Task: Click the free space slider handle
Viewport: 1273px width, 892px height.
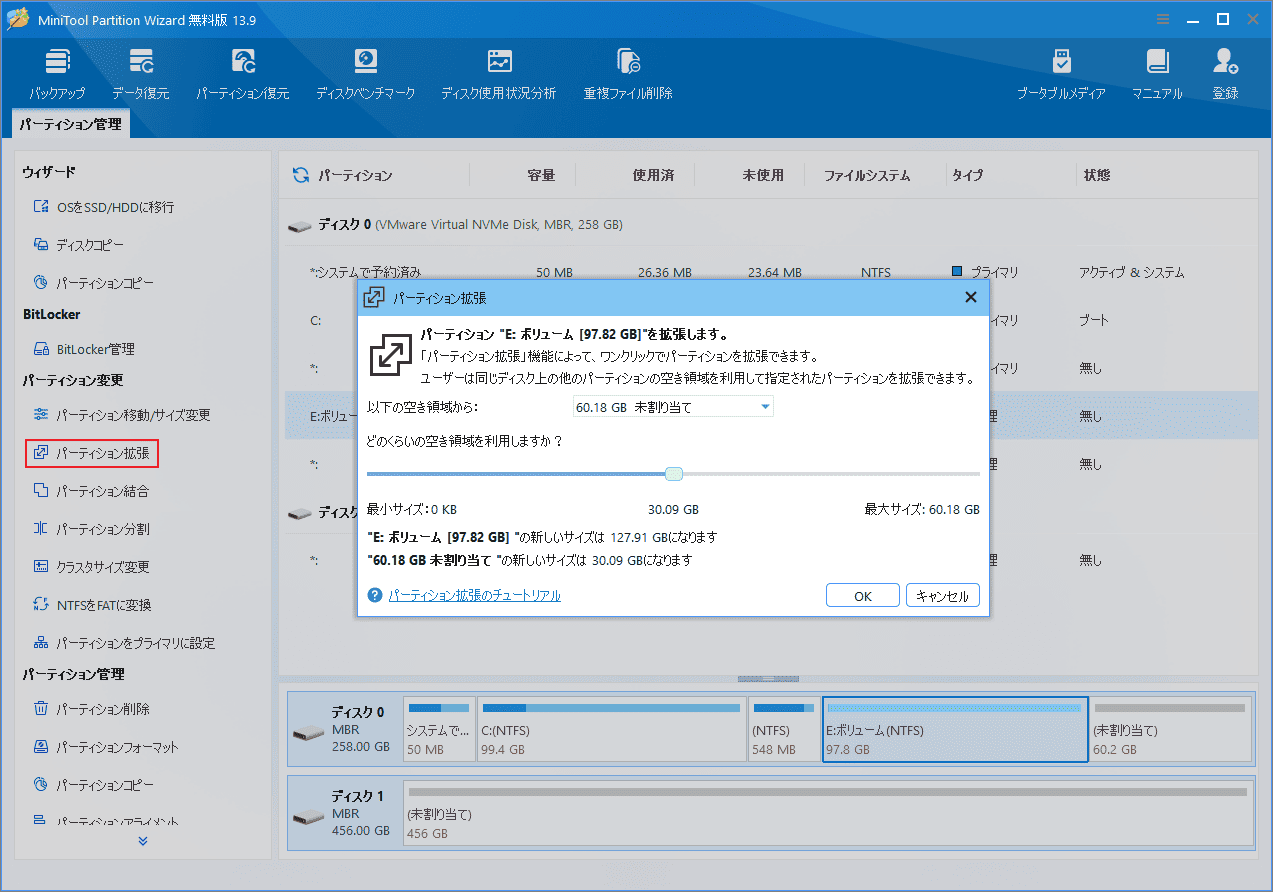Action: [x=674, y=473]
